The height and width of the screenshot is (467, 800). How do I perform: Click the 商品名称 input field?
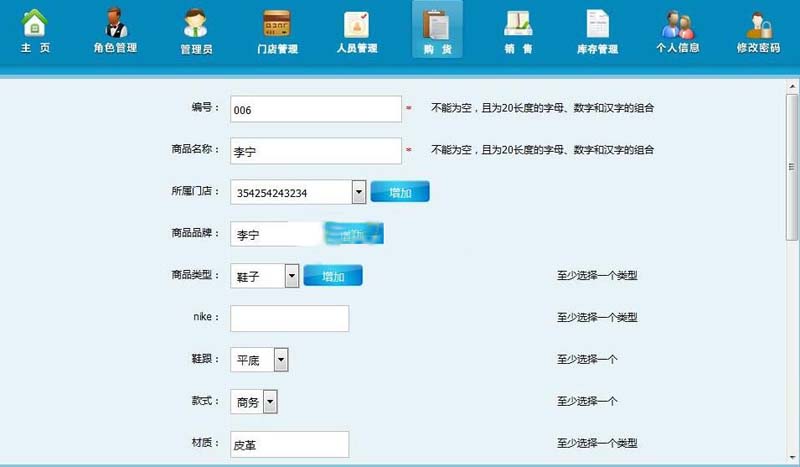point(315,151)
